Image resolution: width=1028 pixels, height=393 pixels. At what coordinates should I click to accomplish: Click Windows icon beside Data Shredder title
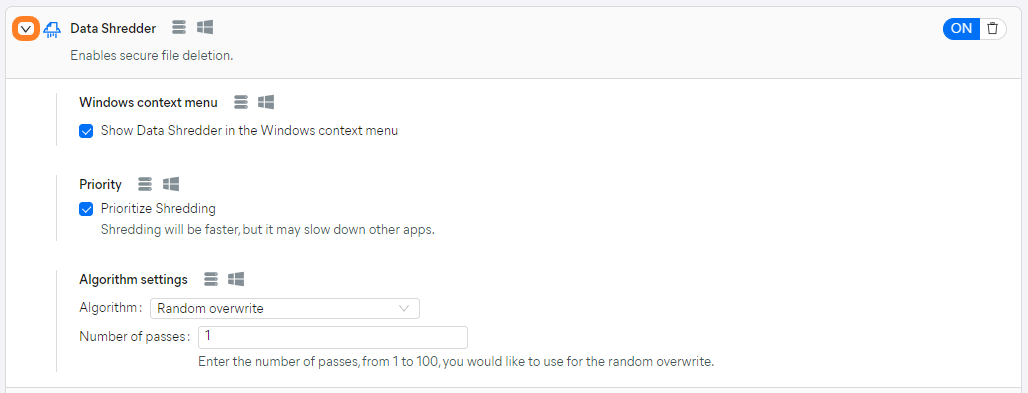point(205,28)
